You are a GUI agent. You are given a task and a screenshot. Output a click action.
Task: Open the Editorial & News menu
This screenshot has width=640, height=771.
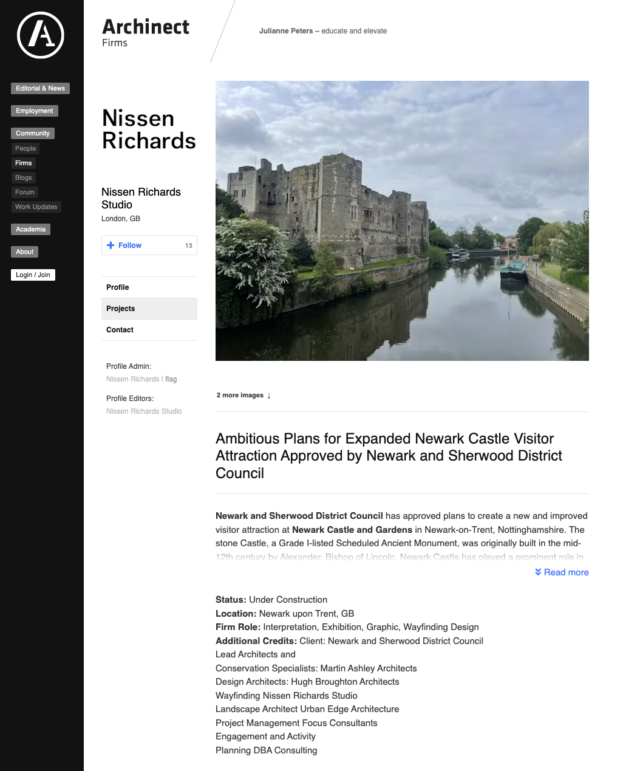click(x=40, y=88)
